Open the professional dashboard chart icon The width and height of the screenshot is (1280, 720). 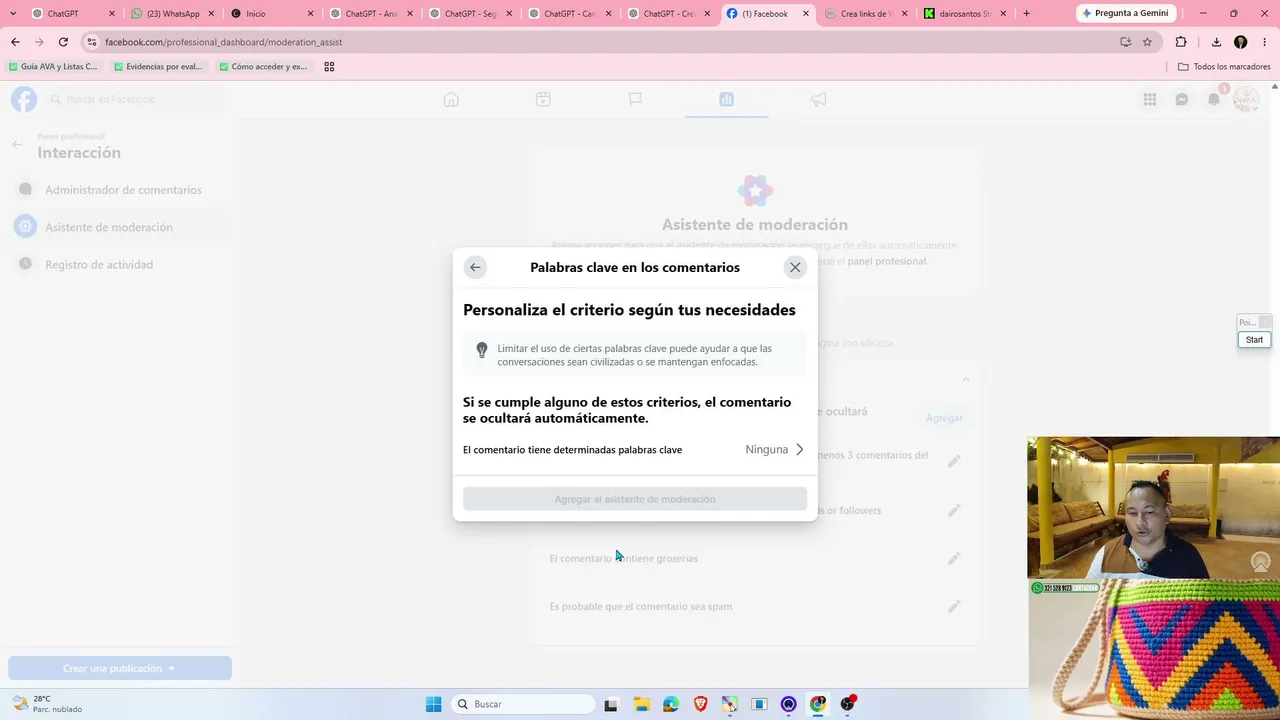pyautogui.click(x=727, y=99)
